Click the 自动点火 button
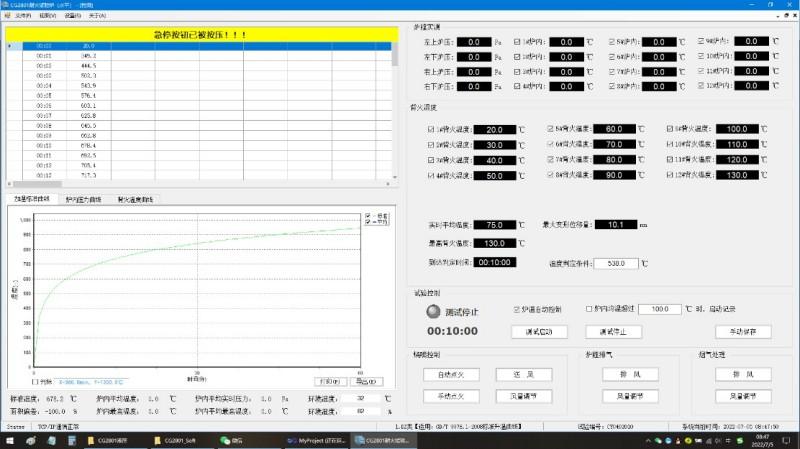 (451, 375)
